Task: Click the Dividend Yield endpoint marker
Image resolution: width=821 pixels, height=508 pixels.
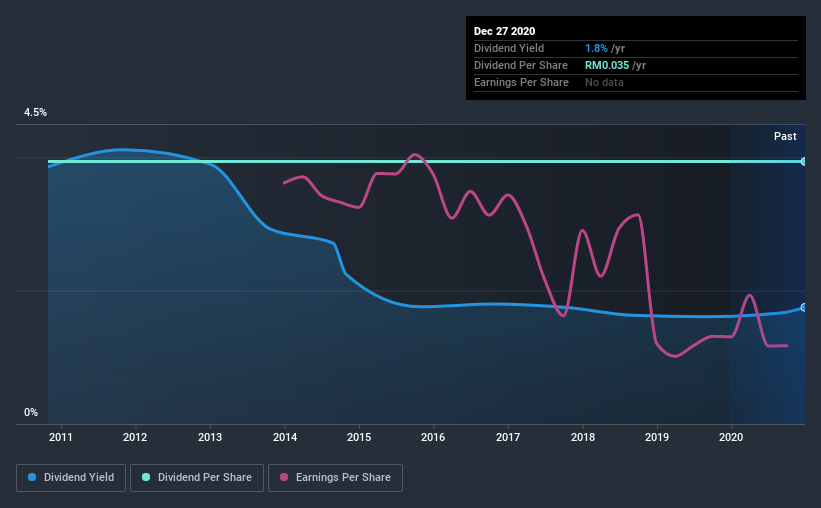Action: [x=804, y=307]
